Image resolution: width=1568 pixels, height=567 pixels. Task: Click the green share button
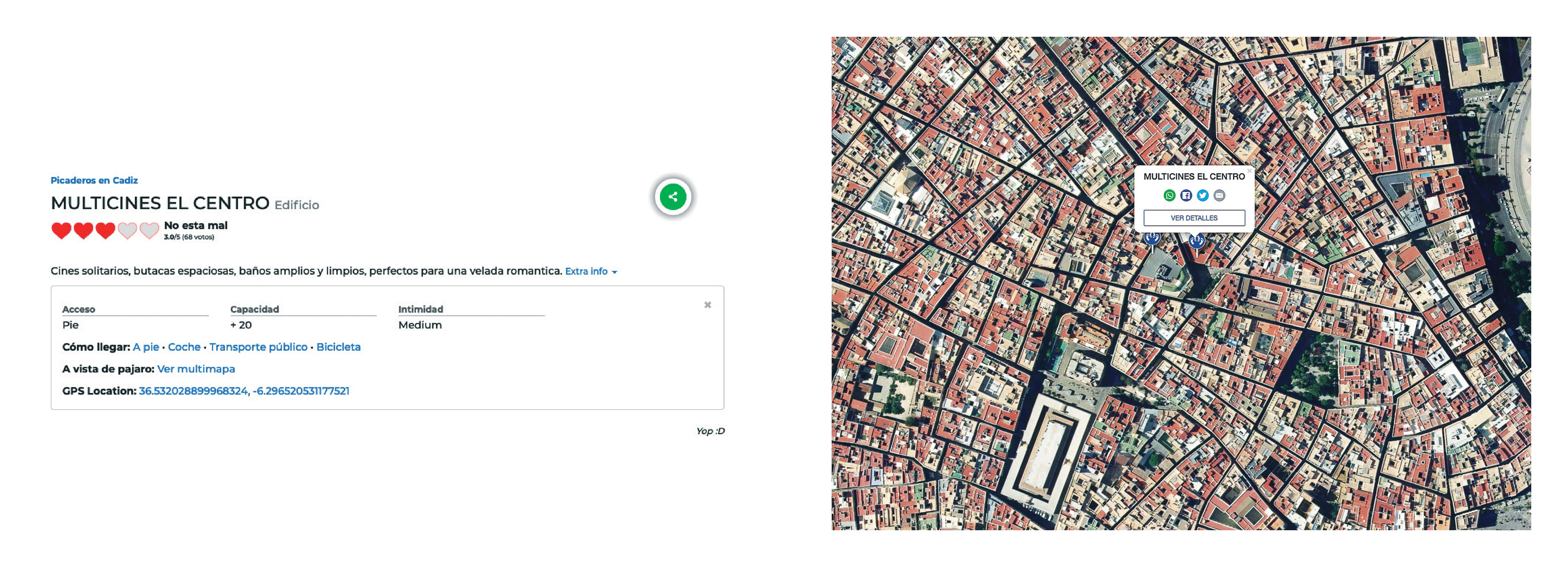pyautogui.click(x=673, y=197)
